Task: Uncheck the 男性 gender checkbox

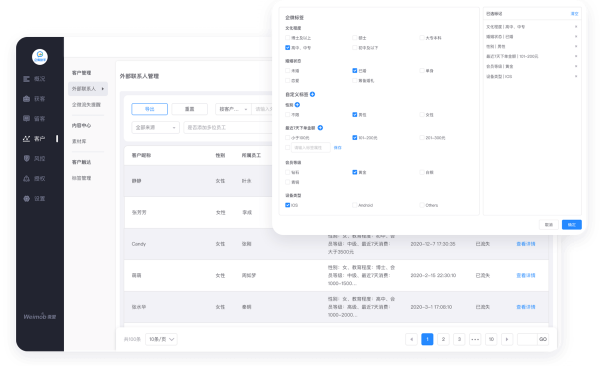Action: pos(354,114)
